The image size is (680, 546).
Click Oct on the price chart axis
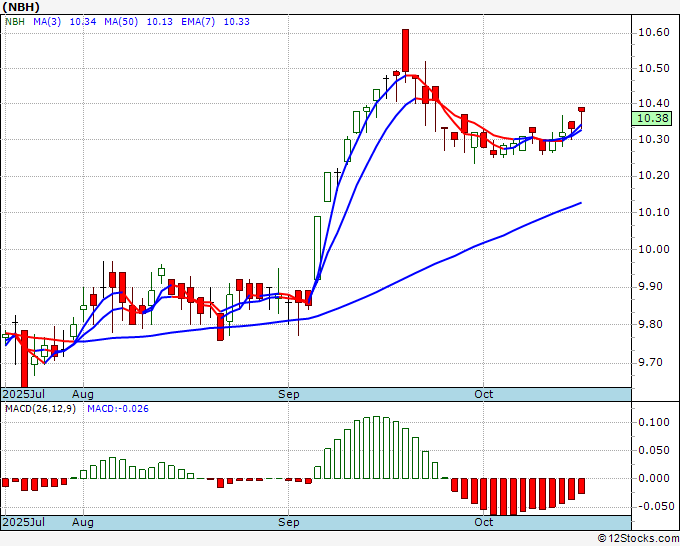tap(484, 394)
